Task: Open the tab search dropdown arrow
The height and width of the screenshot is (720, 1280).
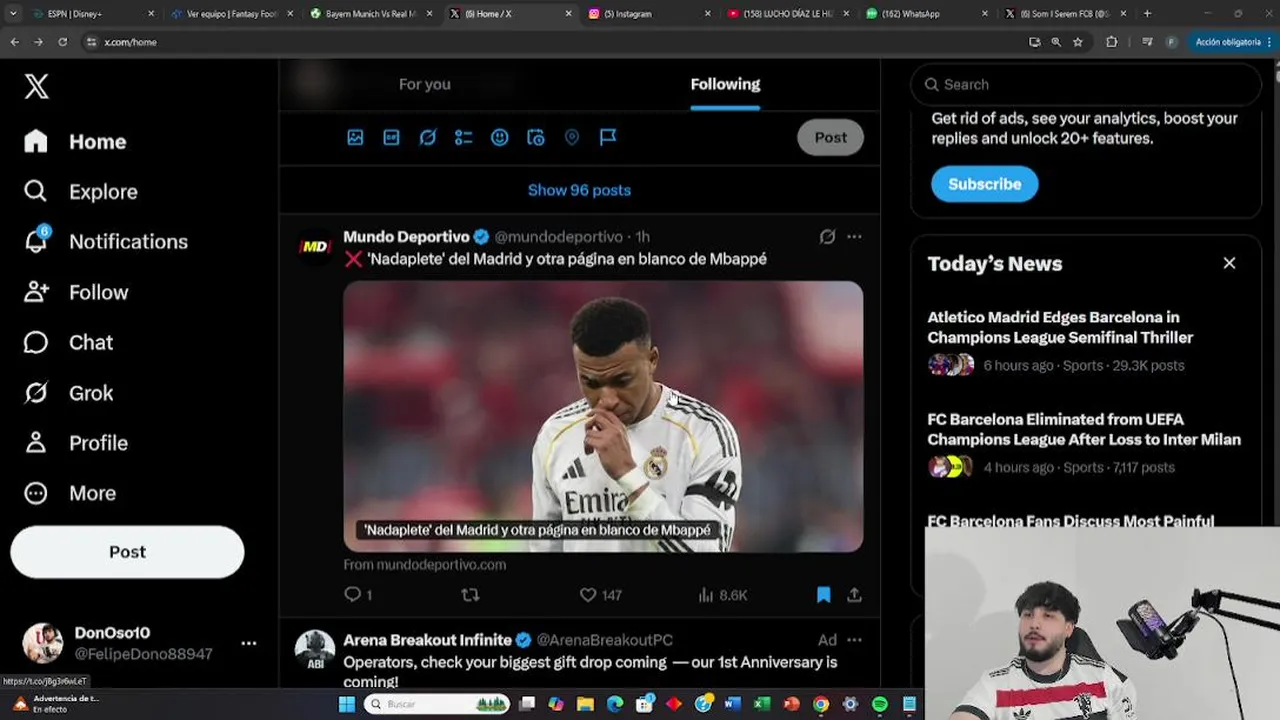Action: (11, 14)
